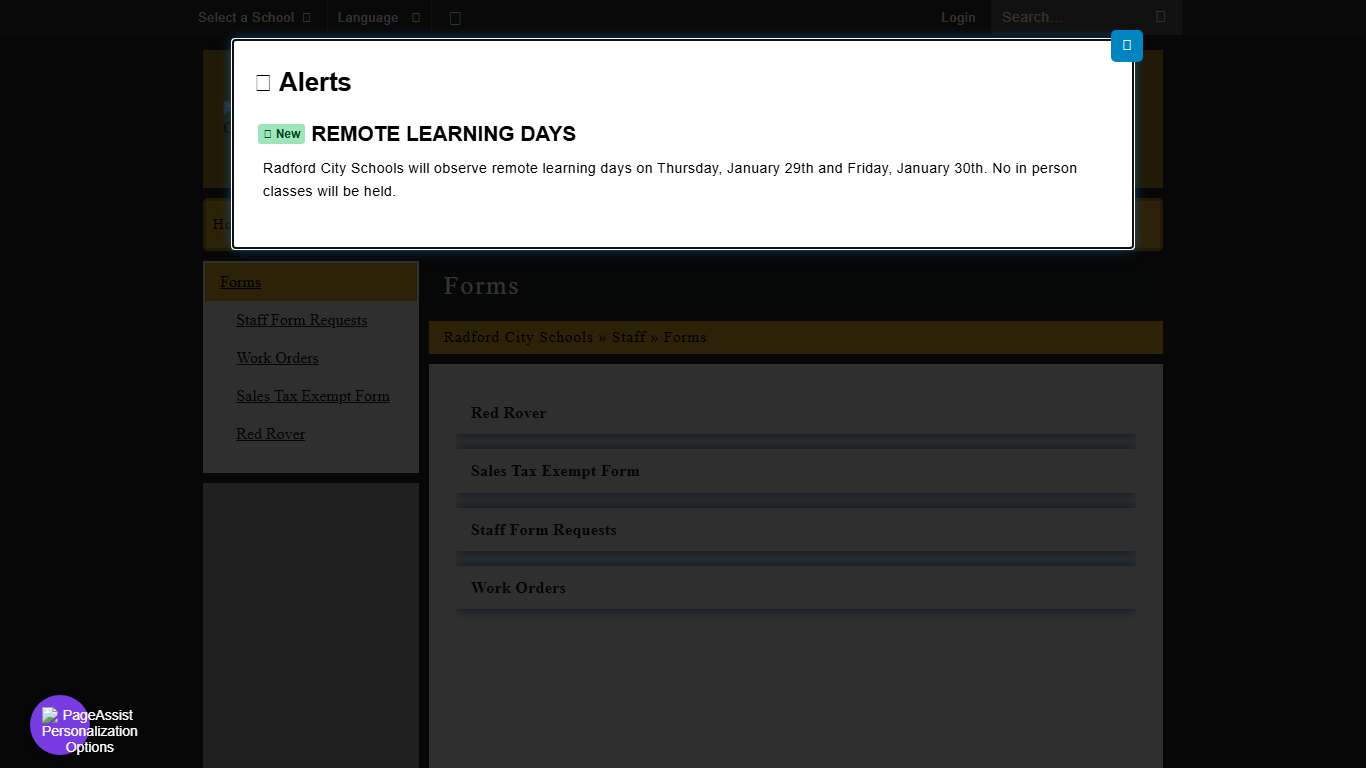Open Work Orders in the sidebar menu
Image resolution: width=1366 pixels, height=768 pixels.
point(277,358)
